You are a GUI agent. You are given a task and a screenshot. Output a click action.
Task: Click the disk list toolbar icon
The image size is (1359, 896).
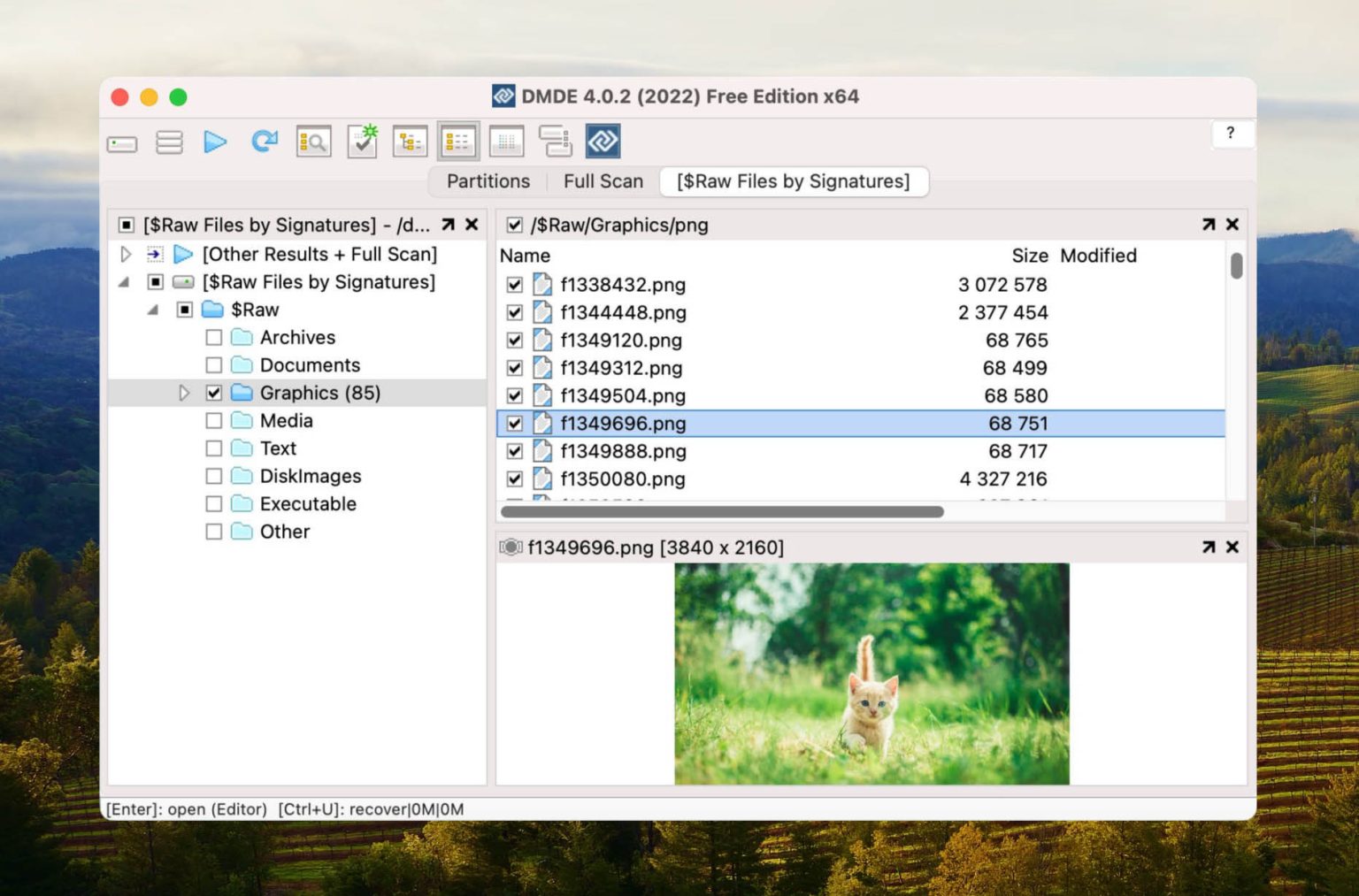pos(169,141)
